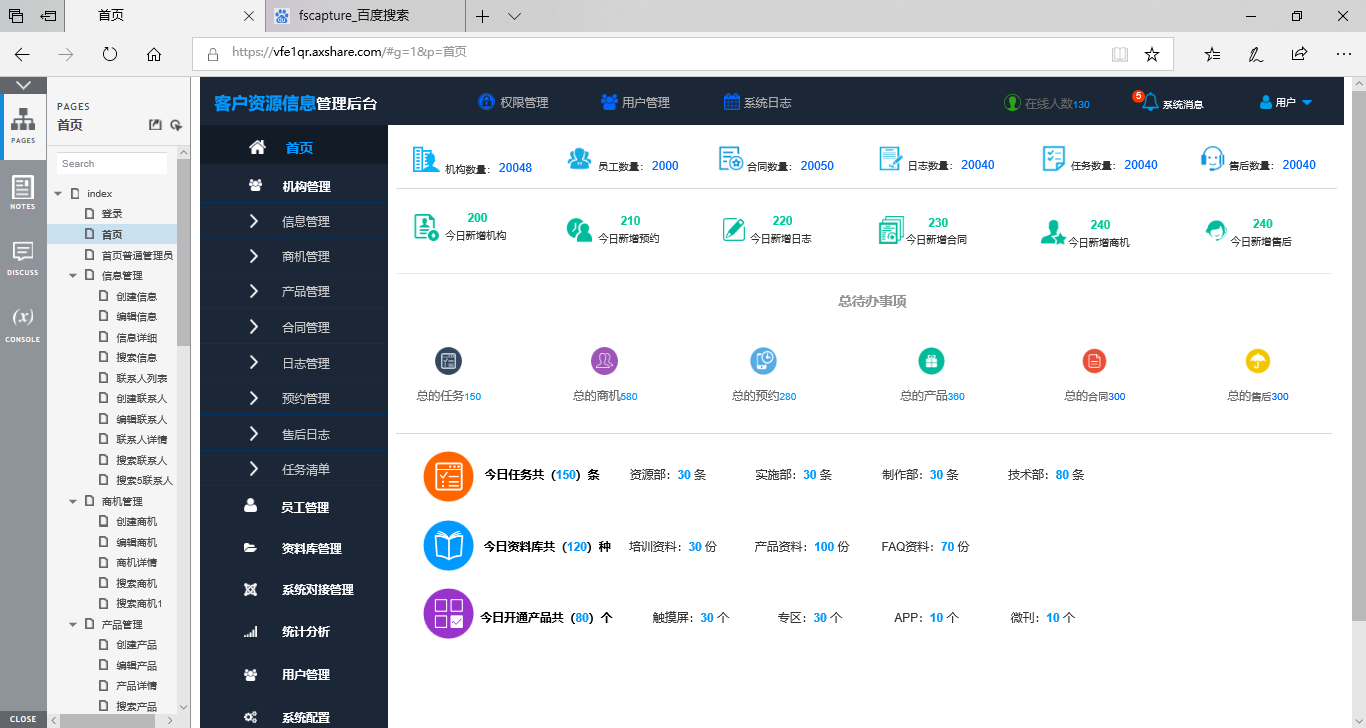This screenshot has width=1366, height=728.
Task: Click the 系统日志 calendar icon in header
Action: (x=732, y=102)
